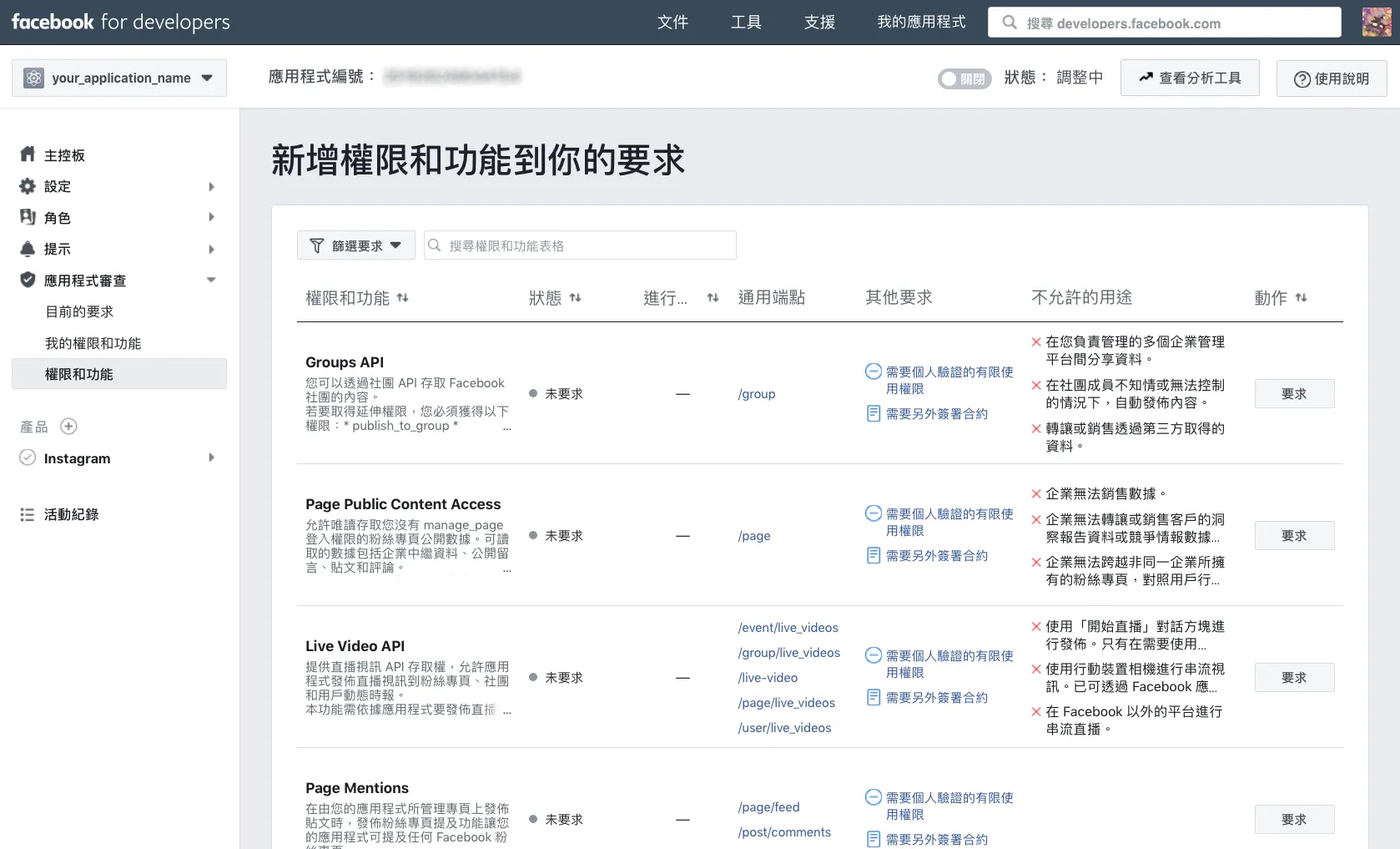
Task: Open the /page/feed endpoint link
Action: click(x=768, y=807)
